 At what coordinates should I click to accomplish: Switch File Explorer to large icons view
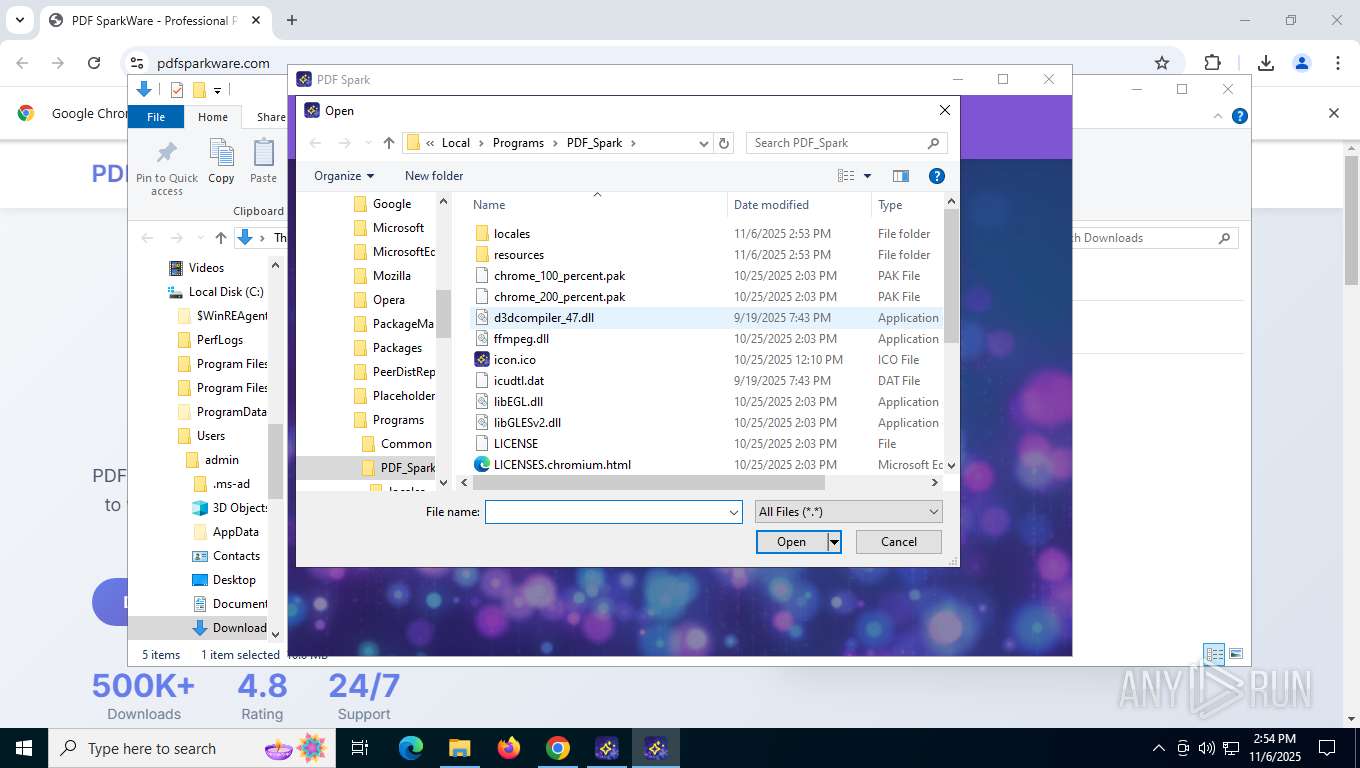click(1236, 655)
